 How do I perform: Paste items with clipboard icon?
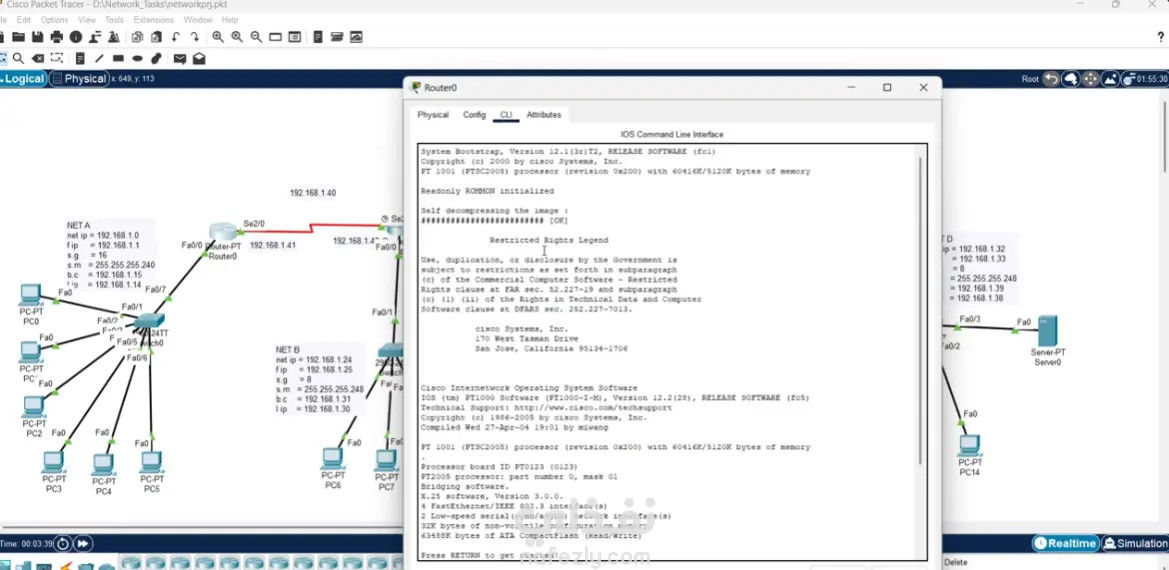point(157,37)
